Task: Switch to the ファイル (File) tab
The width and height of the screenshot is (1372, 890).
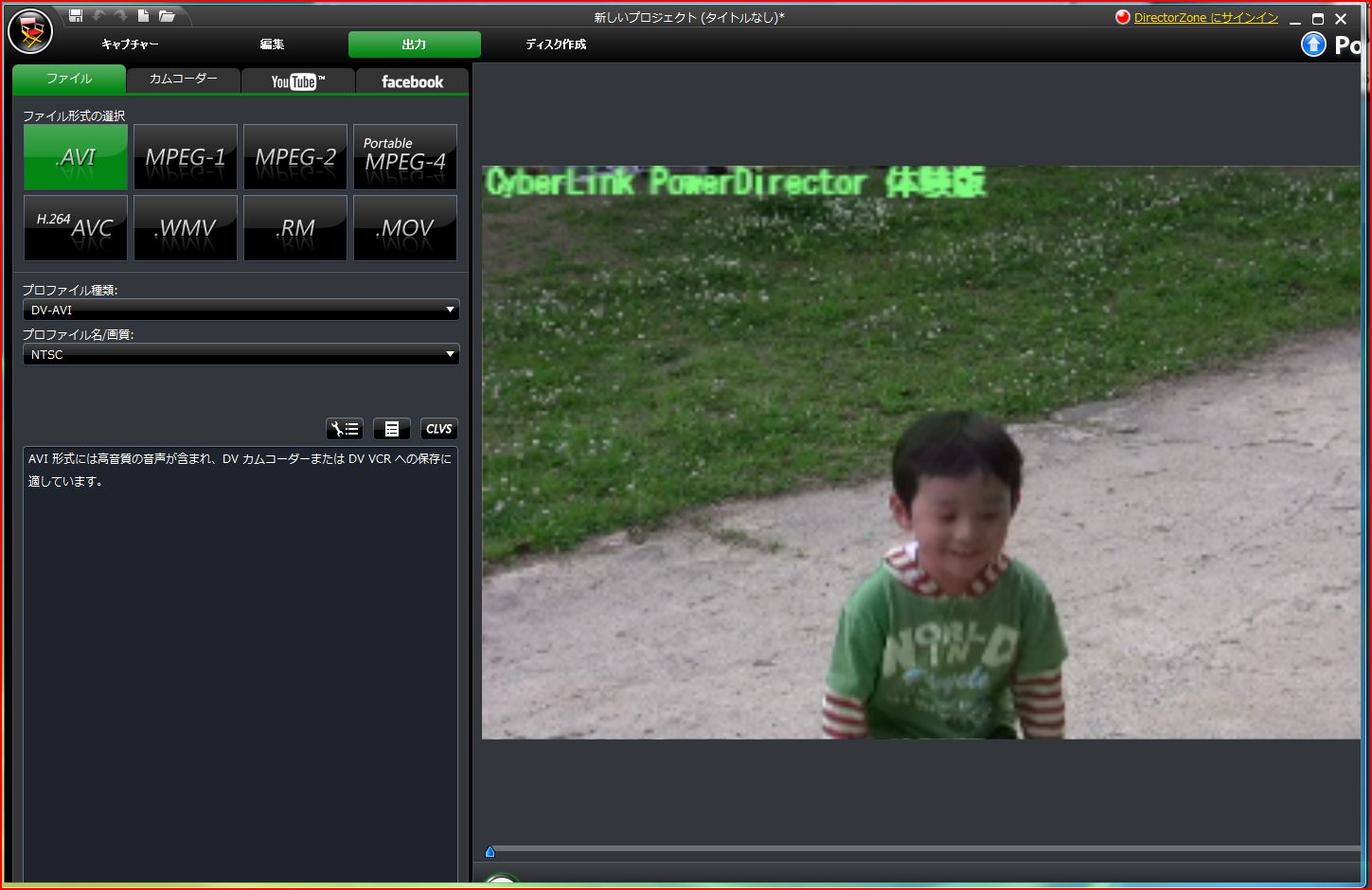Action: 69,80
